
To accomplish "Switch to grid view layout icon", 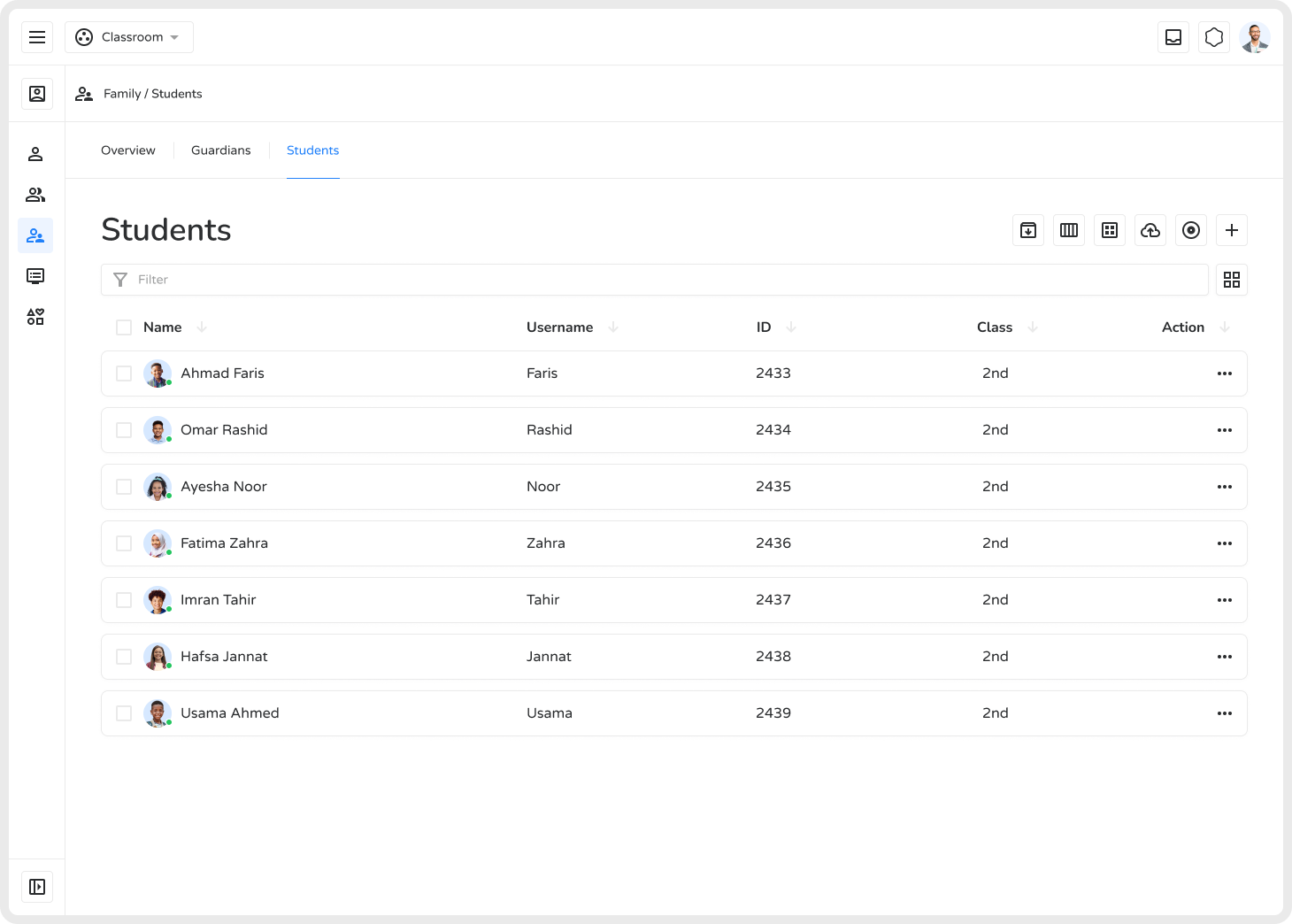I will click(1232, 280).
